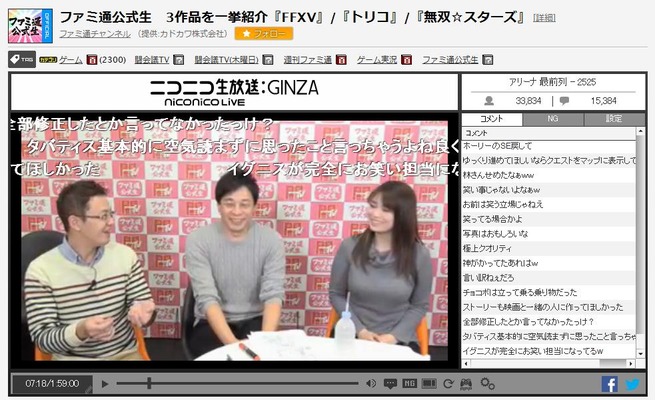This screenshot has height=400, width=655.
Task: Select comment 言い訳ねぇだろ
Action: point(548,278)
